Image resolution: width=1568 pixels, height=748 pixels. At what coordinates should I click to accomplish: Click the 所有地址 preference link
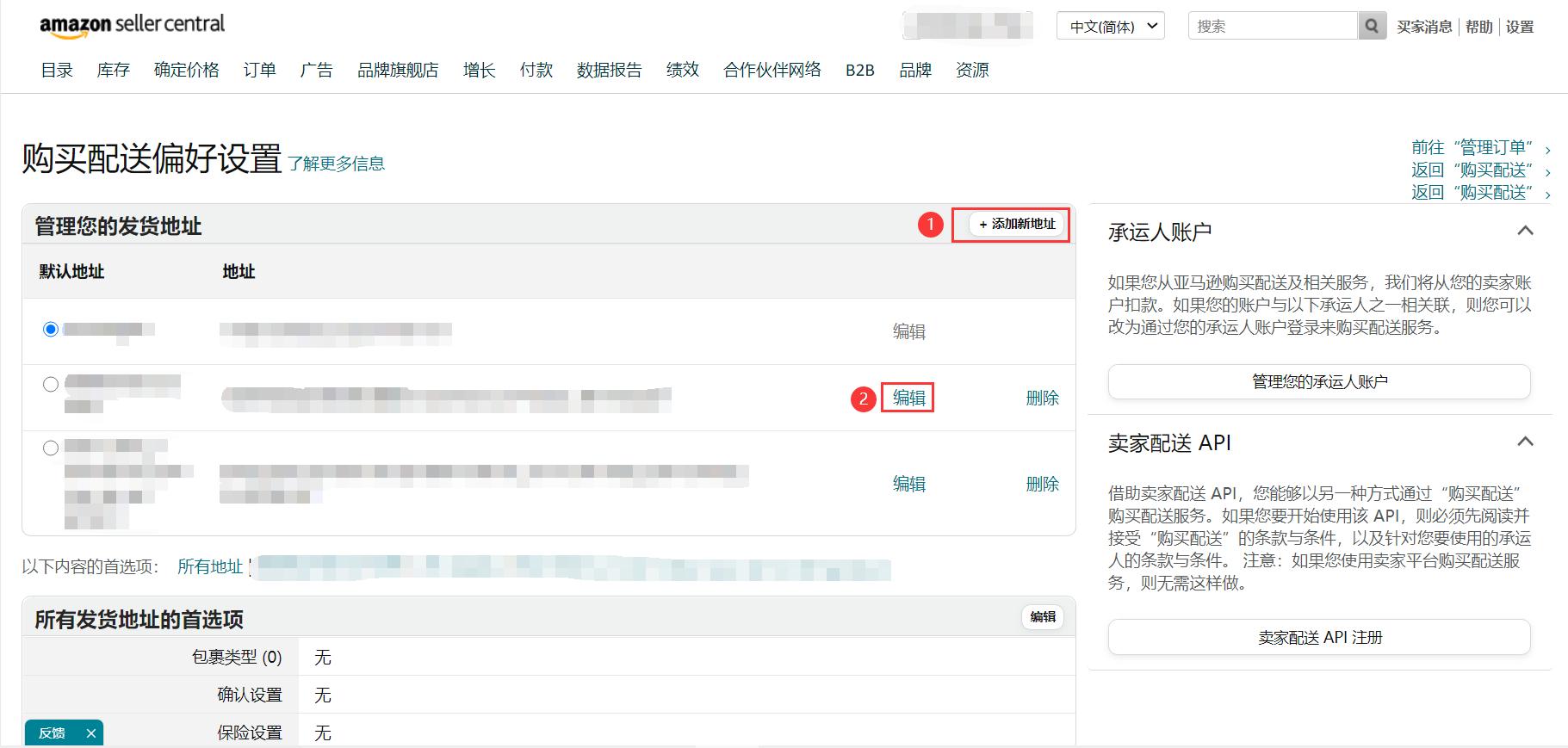coord(210,566)
